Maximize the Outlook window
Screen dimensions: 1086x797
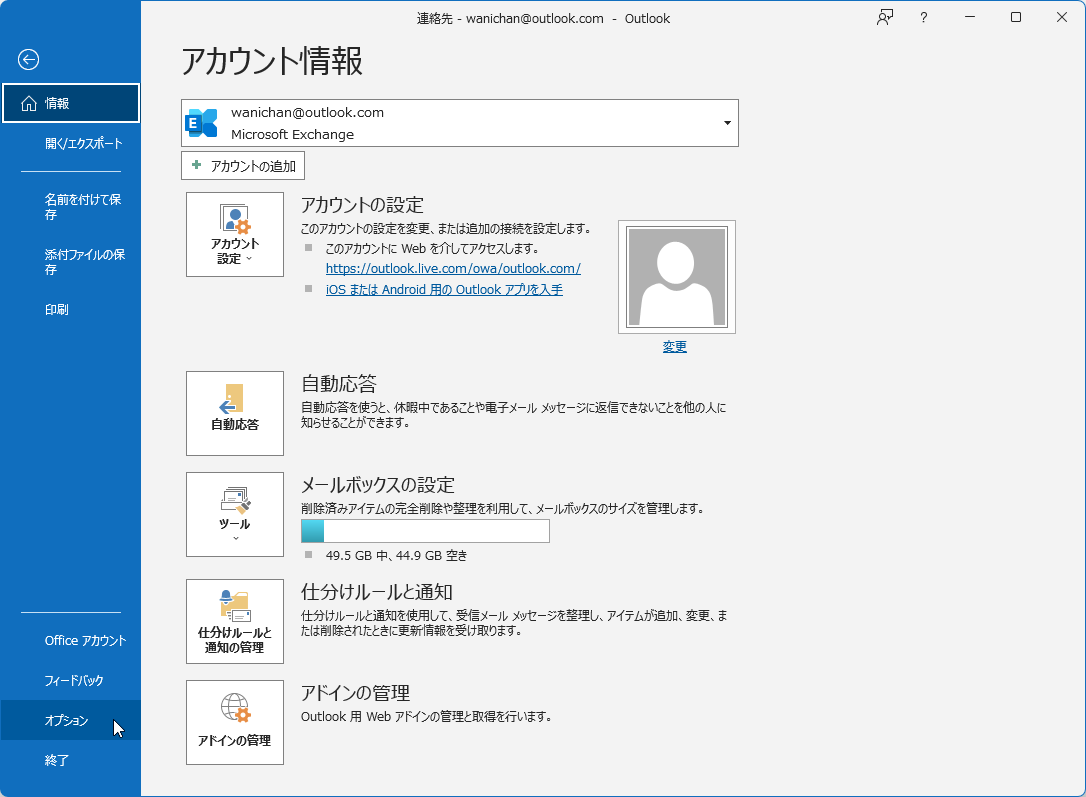(1016, 17)
